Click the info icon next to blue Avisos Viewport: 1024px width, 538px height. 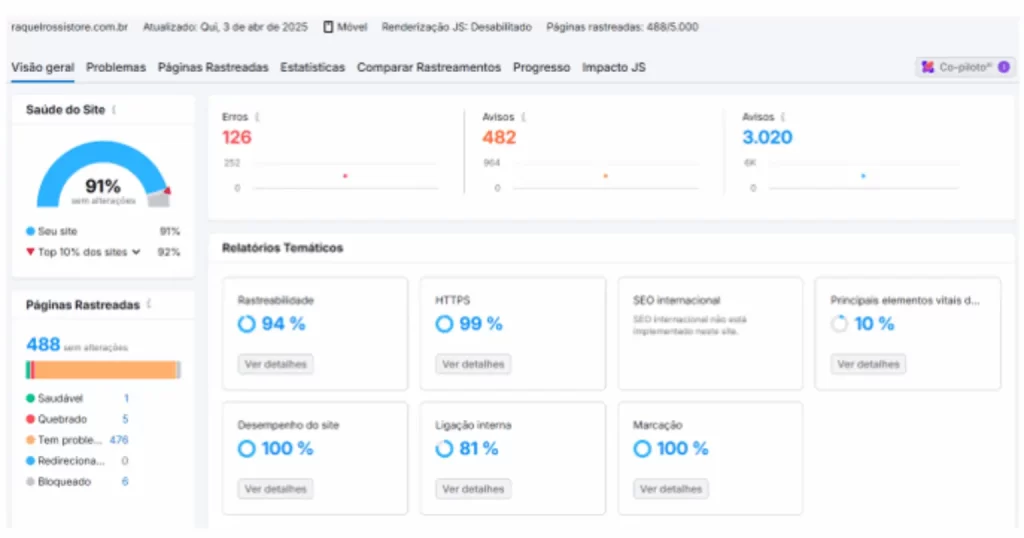[783, 117]
